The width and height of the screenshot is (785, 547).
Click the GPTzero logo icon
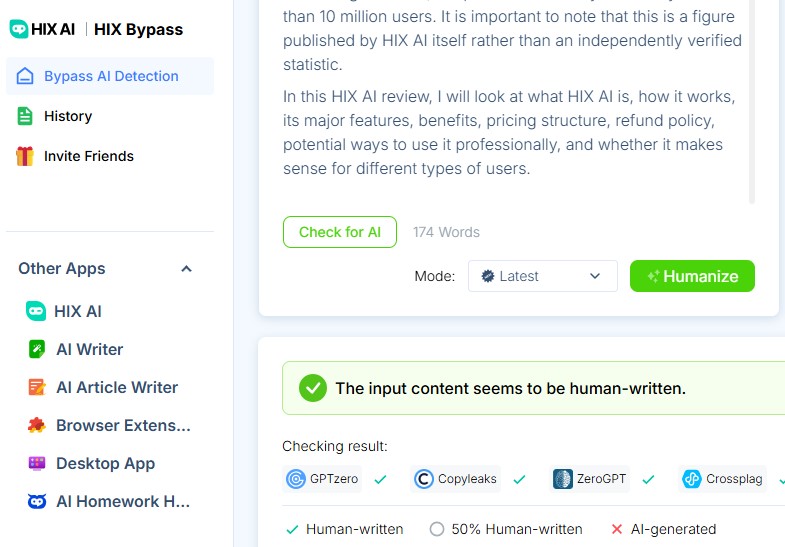[x=296, y=479]
